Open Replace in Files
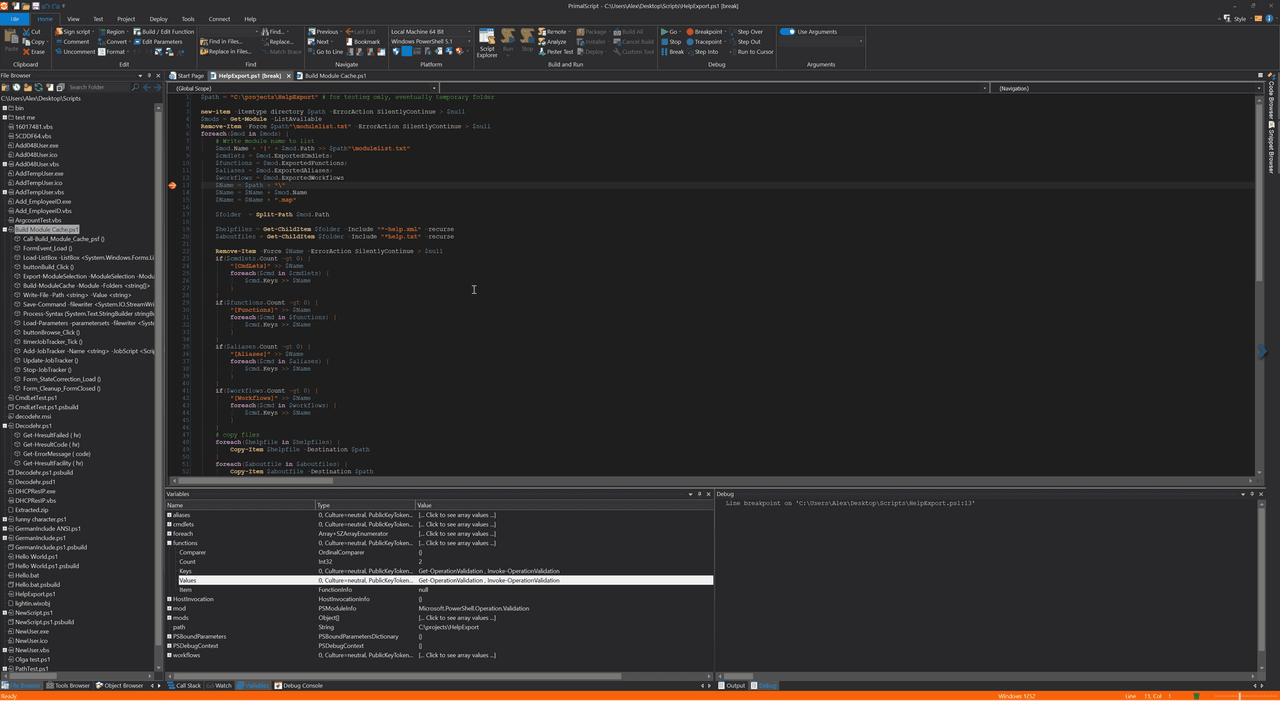The image size is (1280, 701). point(226,51)
